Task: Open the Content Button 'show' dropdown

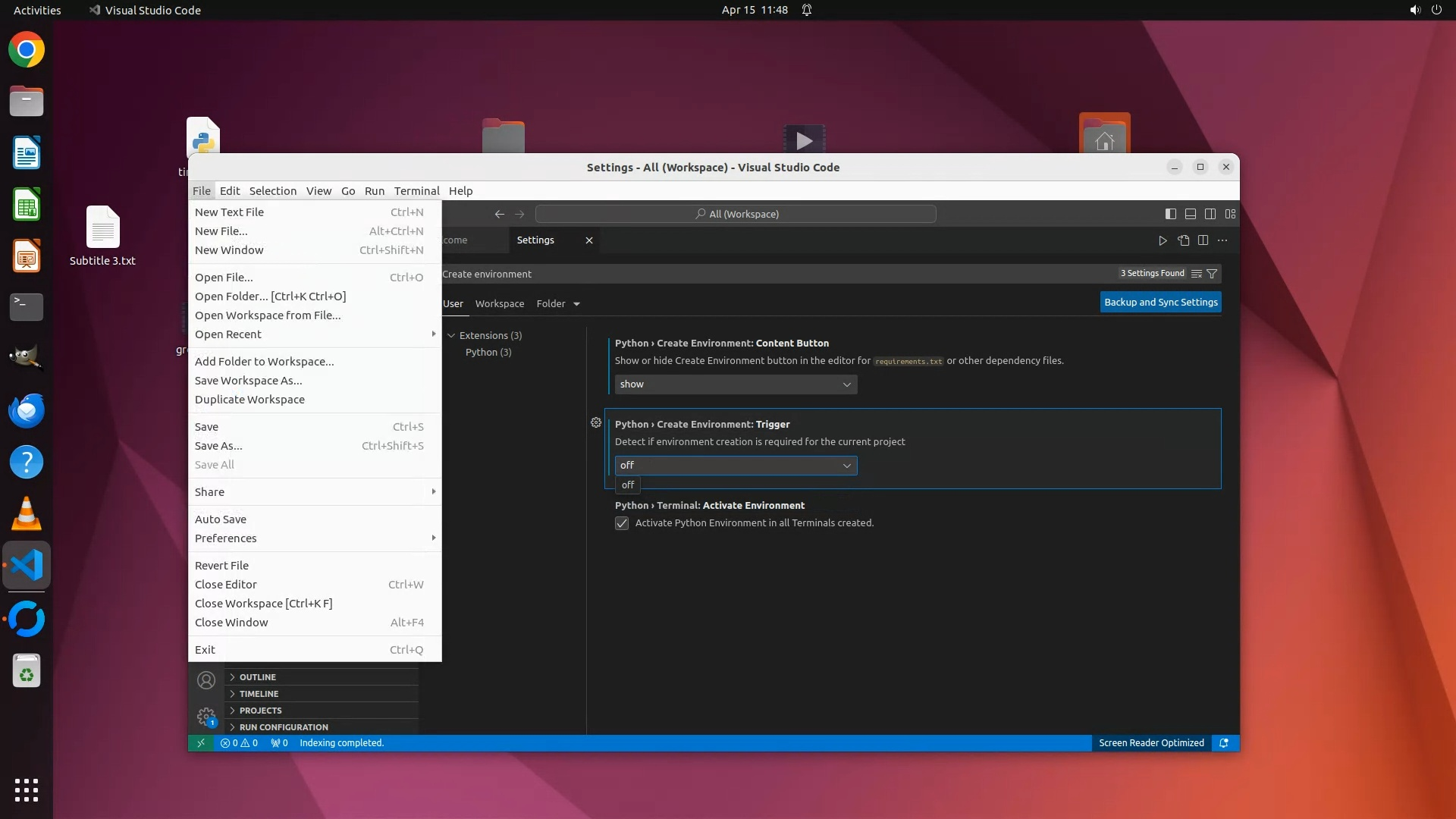Action: (x=735, y=384)
